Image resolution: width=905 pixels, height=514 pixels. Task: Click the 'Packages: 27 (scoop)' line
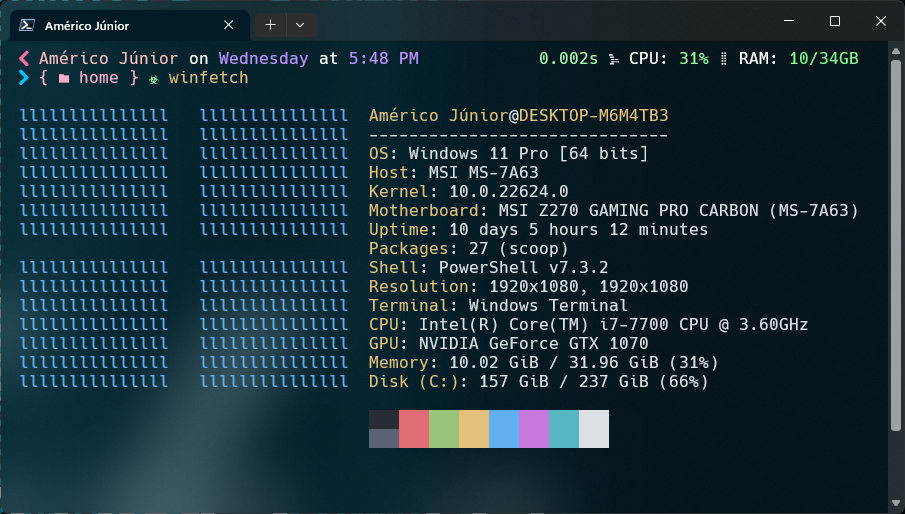pos(469,249)
